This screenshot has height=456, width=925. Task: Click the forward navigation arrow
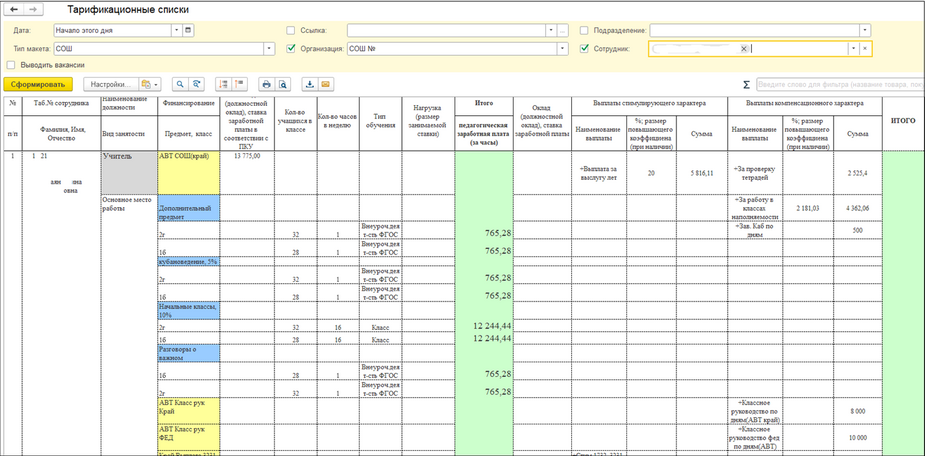(x=33, y=9)
